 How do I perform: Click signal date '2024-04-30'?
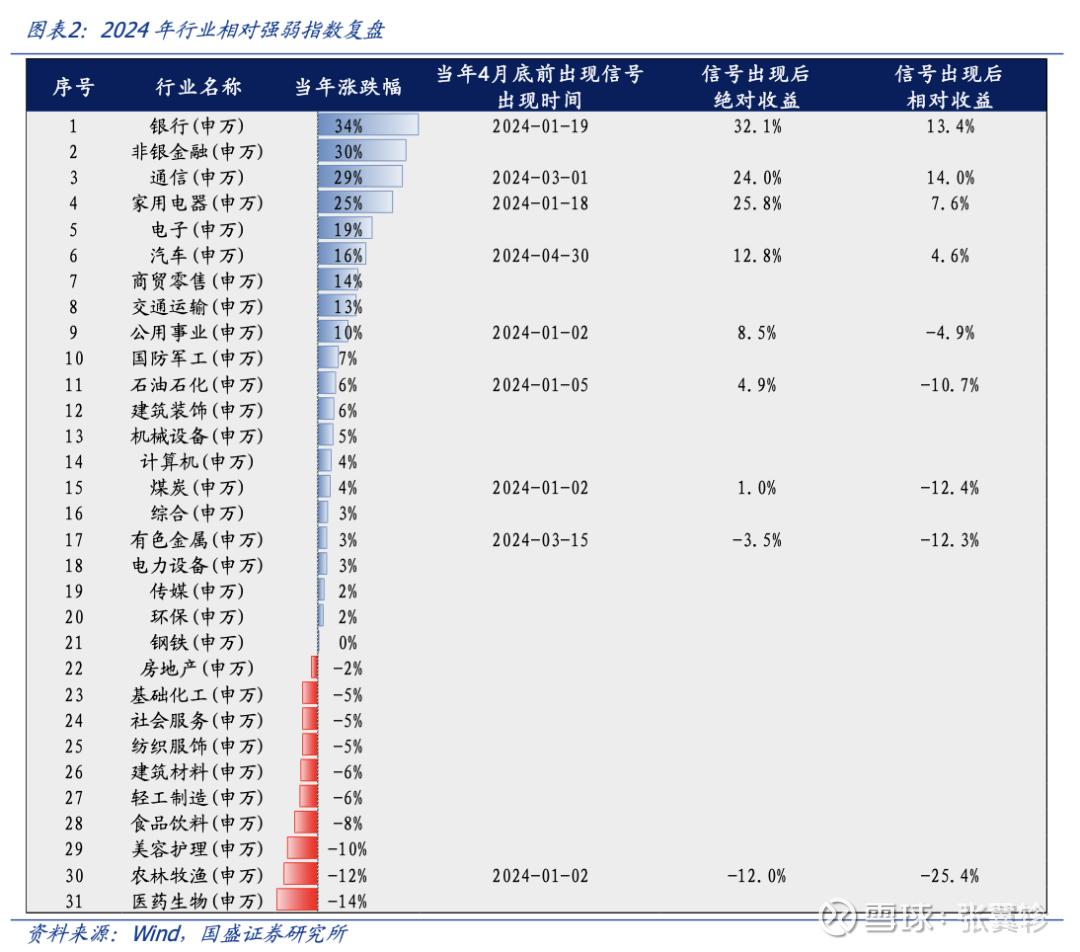coord(540,256)
